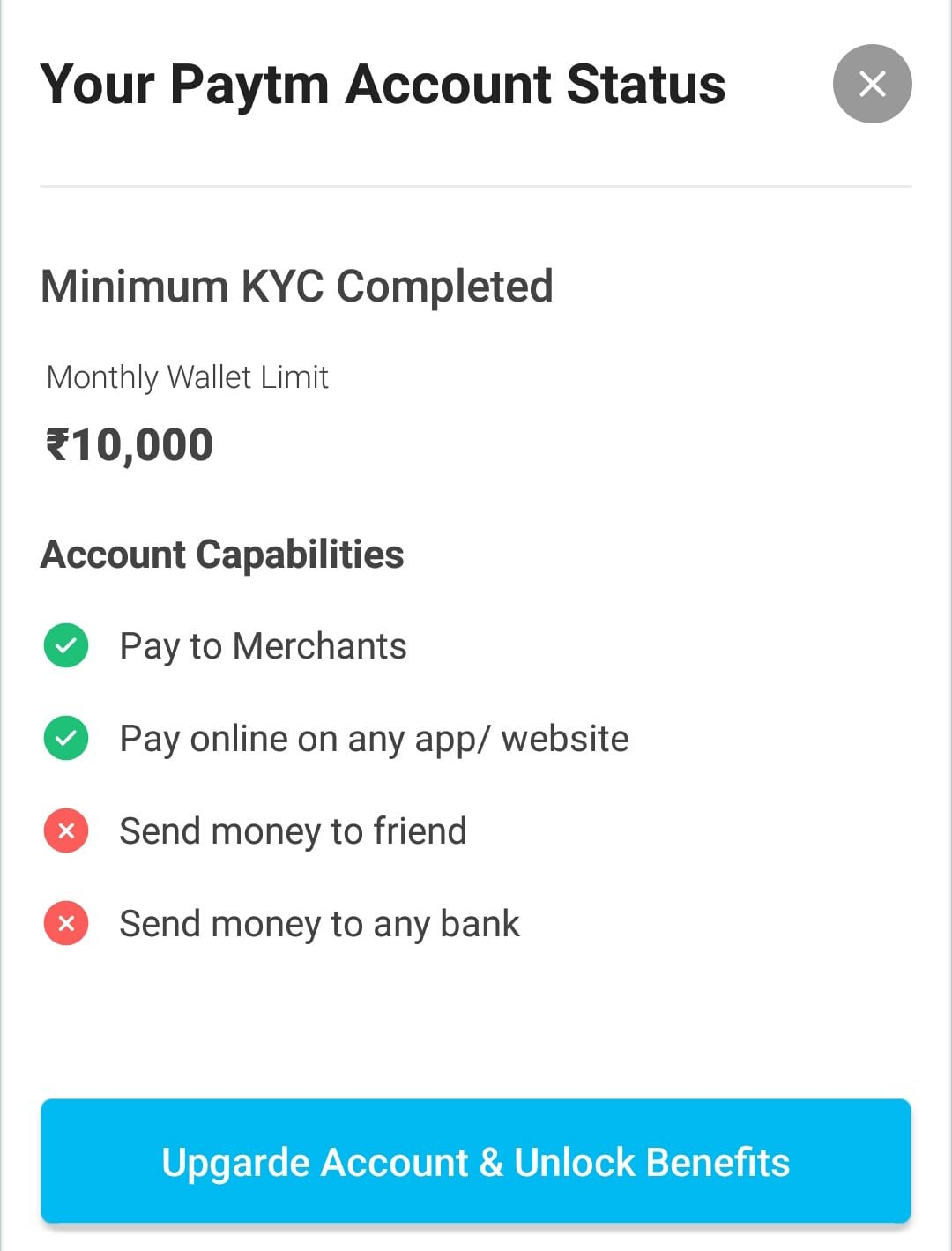Tap the ampersand on the blue upgrade button
952x1251 pixels.
491,1162
